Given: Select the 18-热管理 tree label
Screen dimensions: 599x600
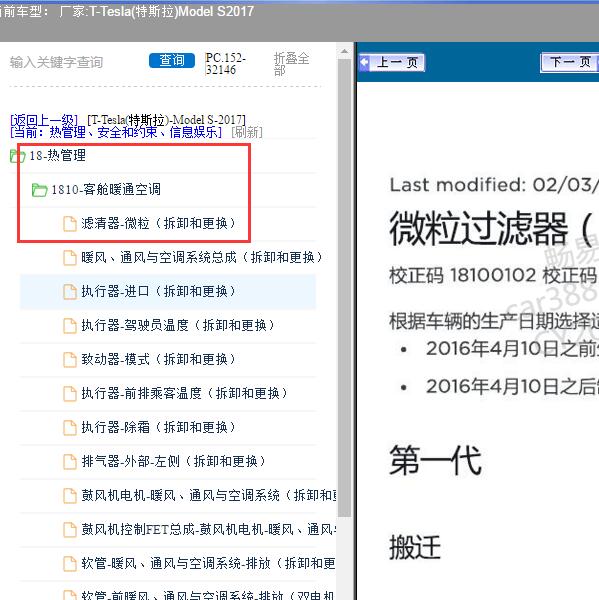Looking at the screenshot, I should [57, 155].
